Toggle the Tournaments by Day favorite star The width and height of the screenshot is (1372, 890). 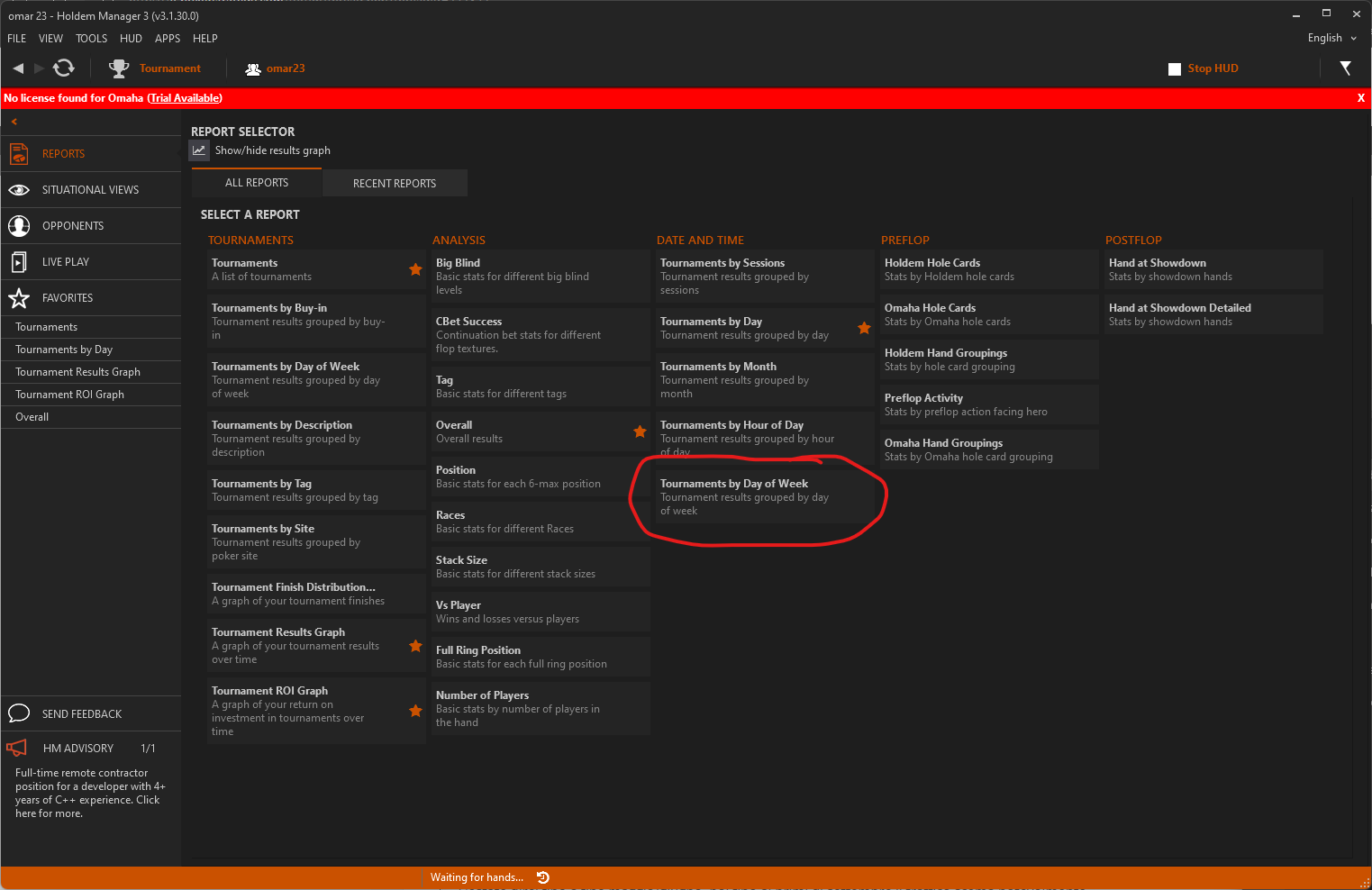[864, 328]
